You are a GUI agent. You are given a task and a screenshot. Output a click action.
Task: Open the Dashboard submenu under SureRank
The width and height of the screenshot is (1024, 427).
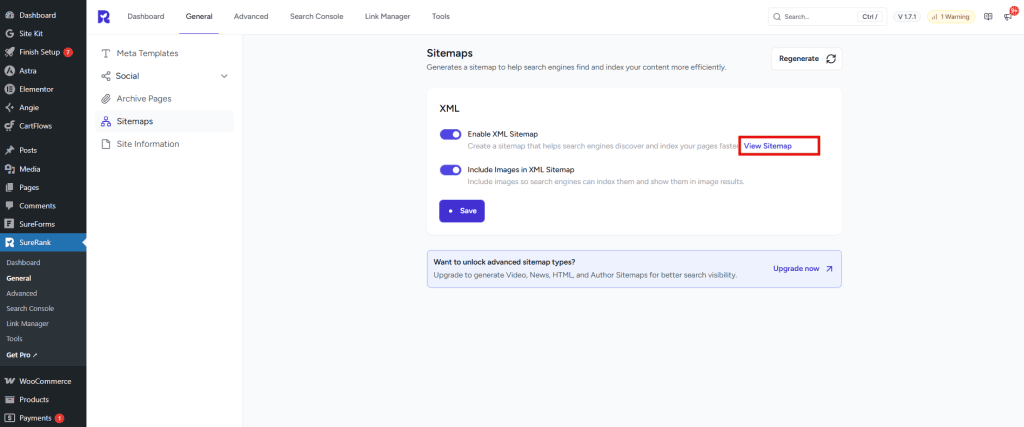(x=24, y=262)
